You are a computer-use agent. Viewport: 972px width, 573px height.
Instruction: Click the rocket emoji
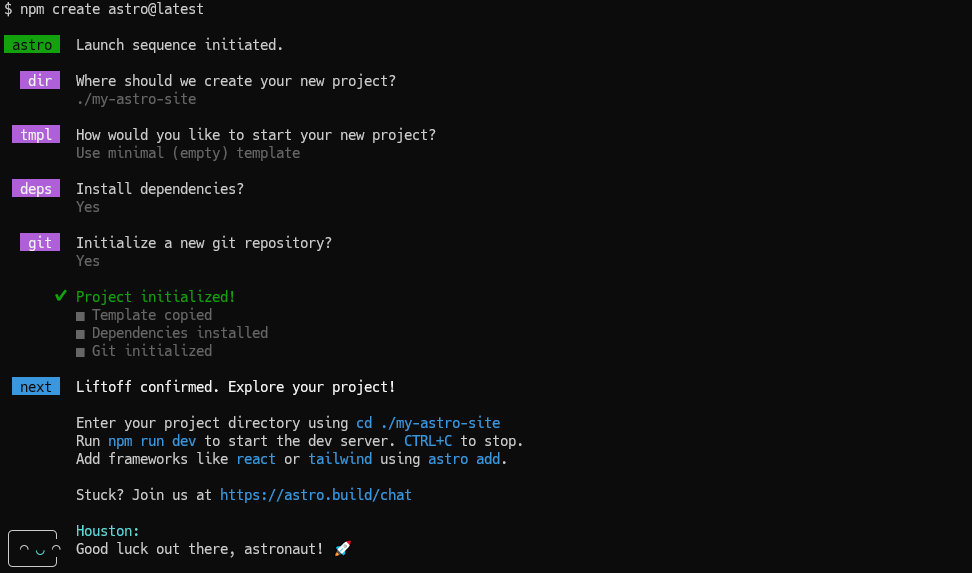pyautogui.click(x=342, y=549)
